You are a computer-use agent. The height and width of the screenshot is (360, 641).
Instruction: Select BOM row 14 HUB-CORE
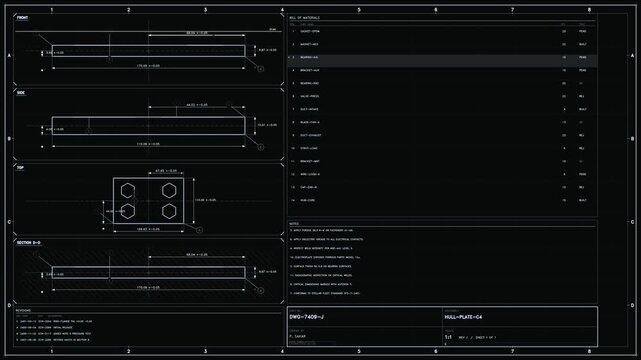[x=442, y=200]
